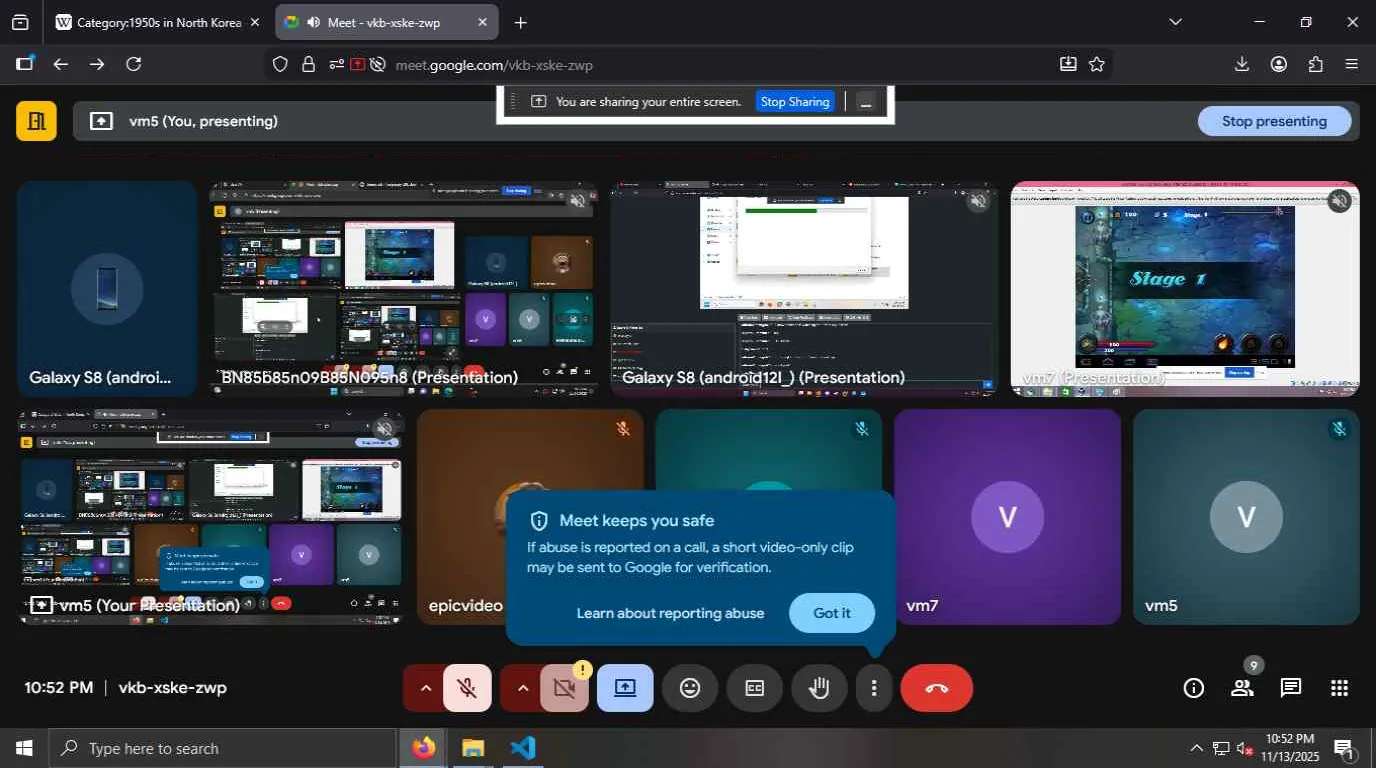The width and height of the screenshot is (1376, 768).
Task: Click the install icon in address bar
Action: pyautogui.click(x=1068, y=64)
